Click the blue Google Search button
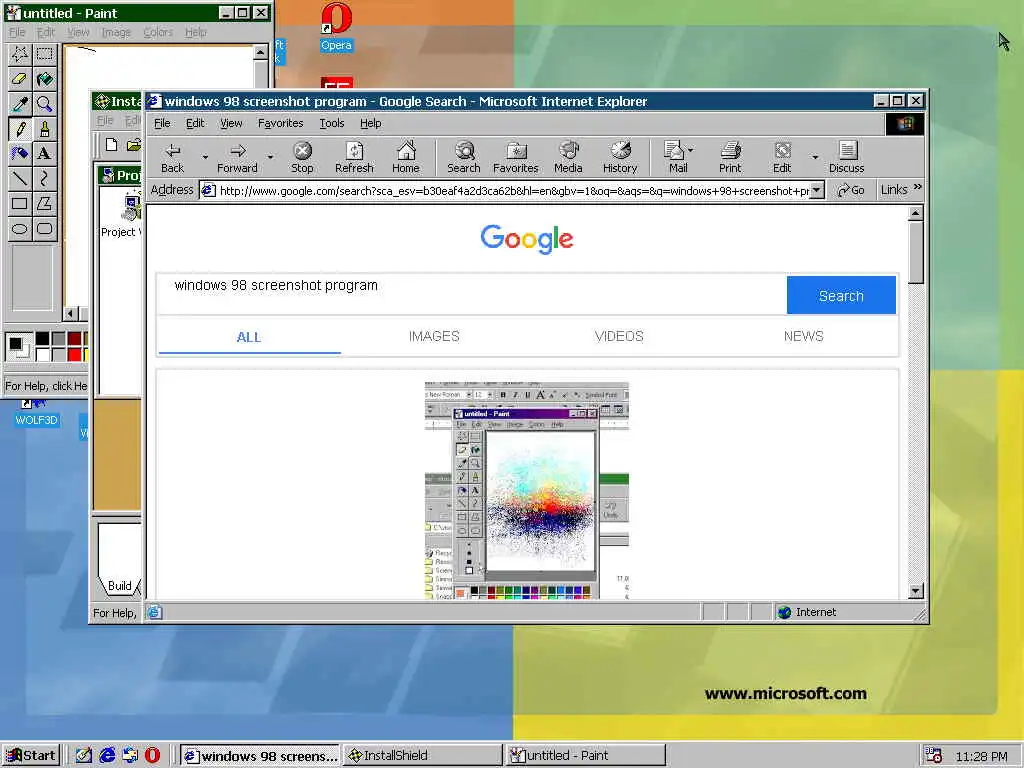 pos(841,295)
